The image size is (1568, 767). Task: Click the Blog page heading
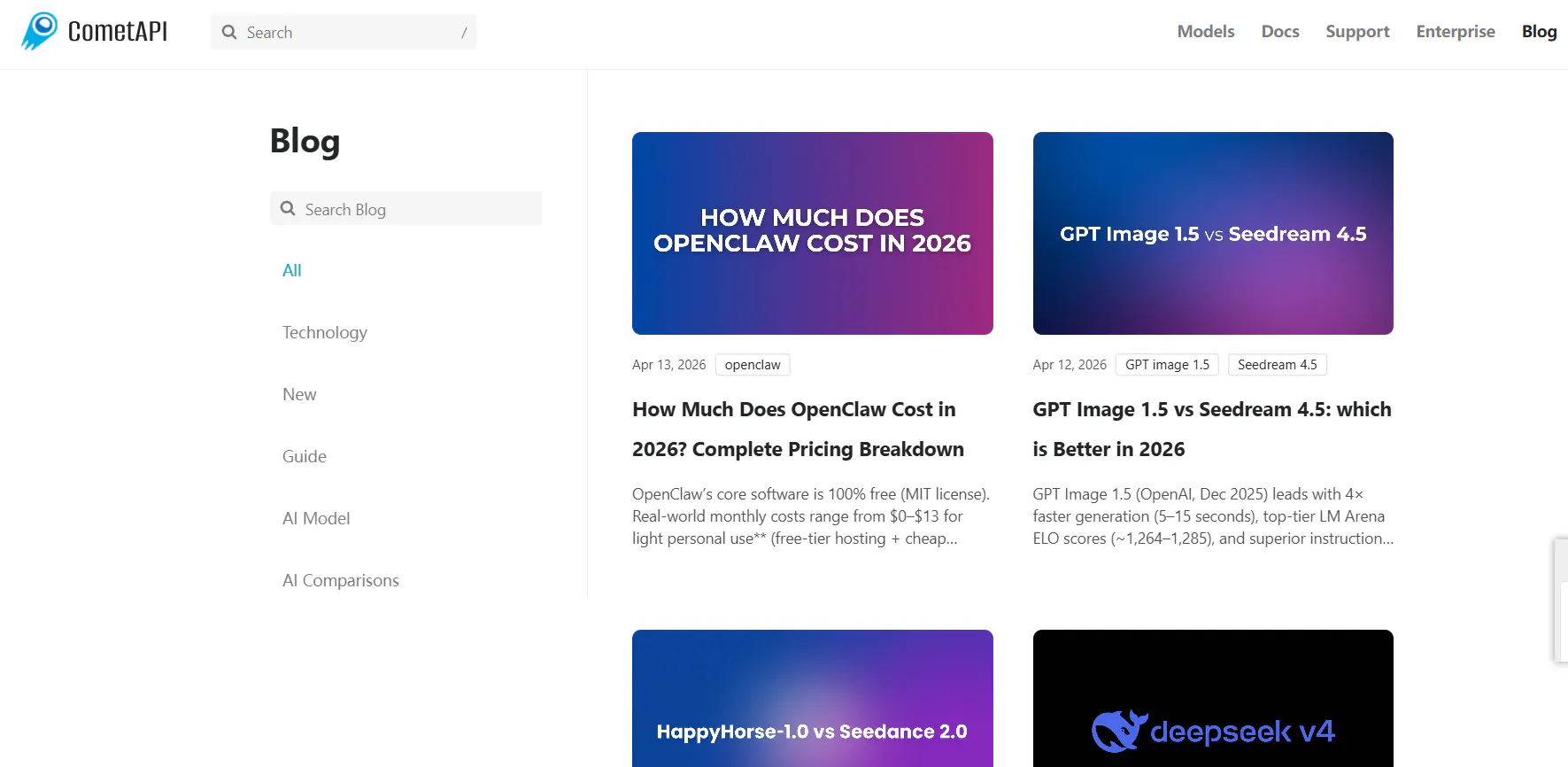305,141
